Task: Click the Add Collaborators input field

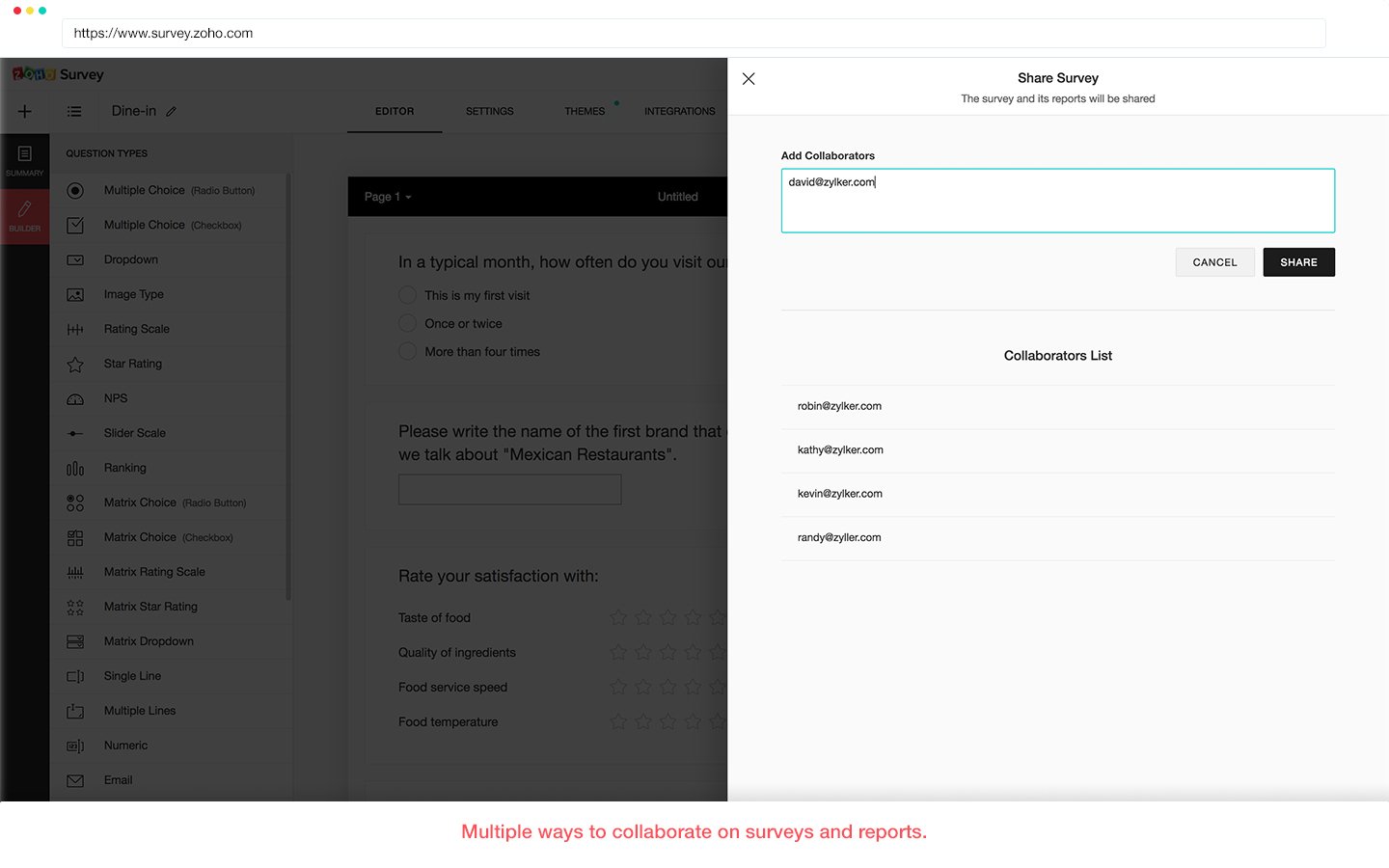Action: [x=1057, y=200]
